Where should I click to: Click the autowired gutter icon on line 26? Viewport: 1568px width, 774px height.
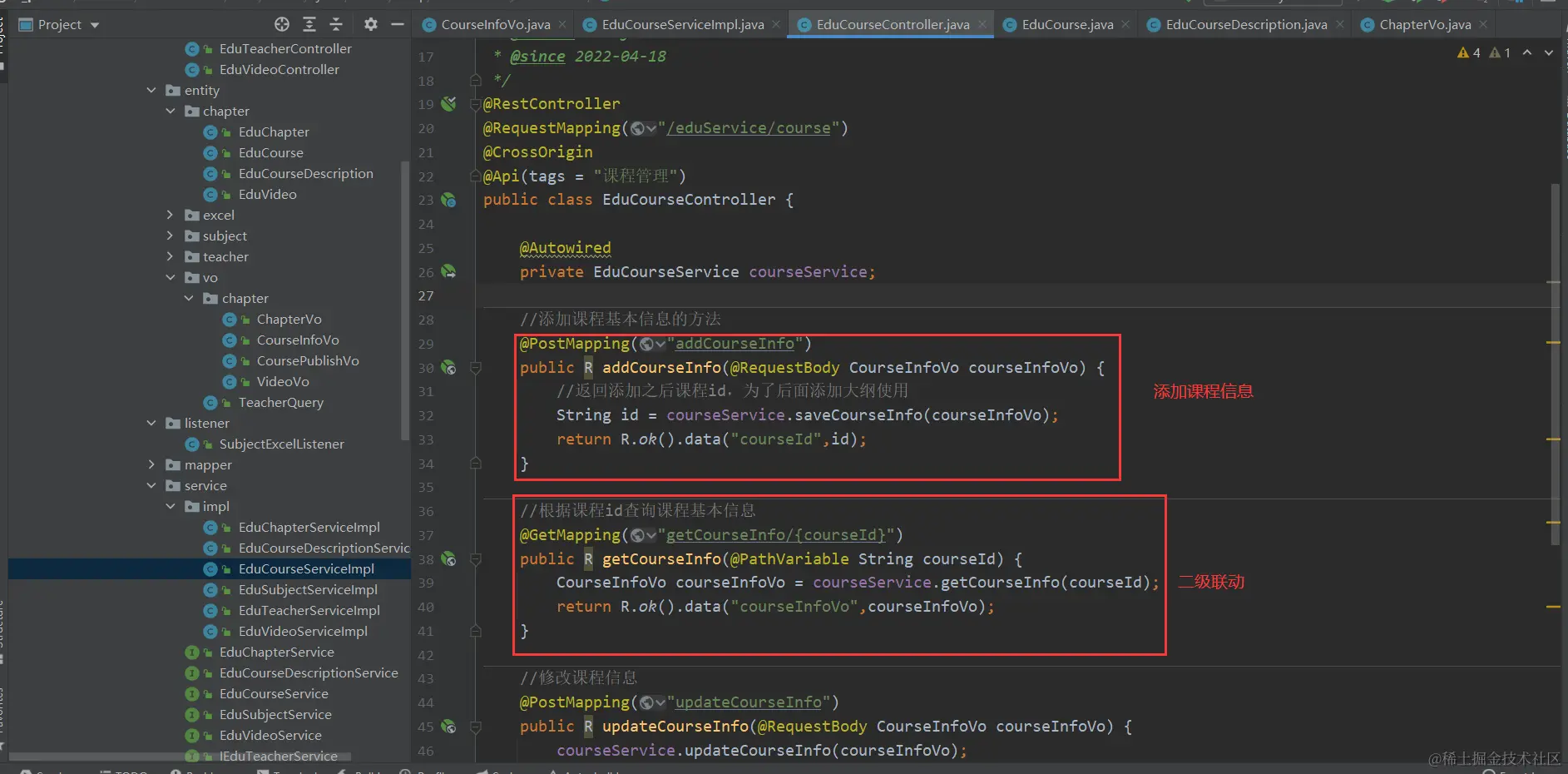[449, 271]
